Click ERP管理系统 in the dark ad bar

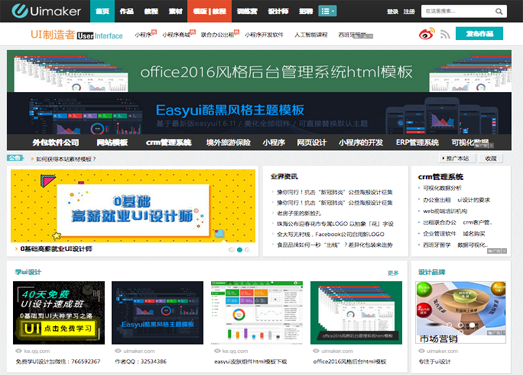coord(417,142)
